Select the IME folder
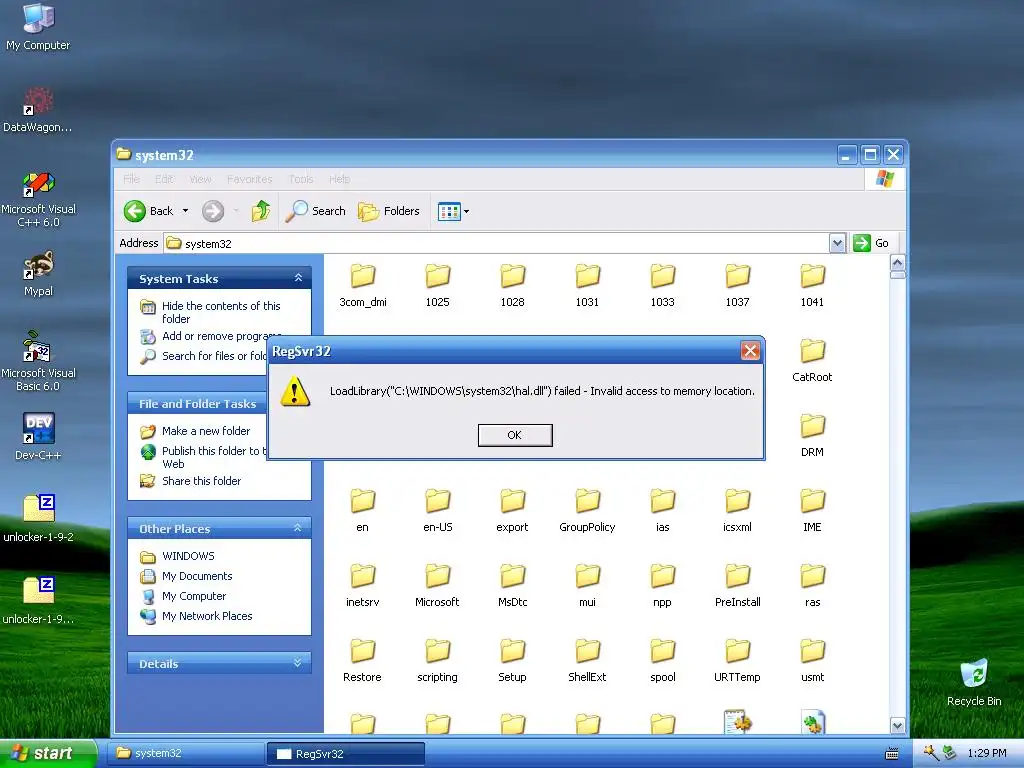Viewport: 1024px width, 768px height. tap(812, 511)
